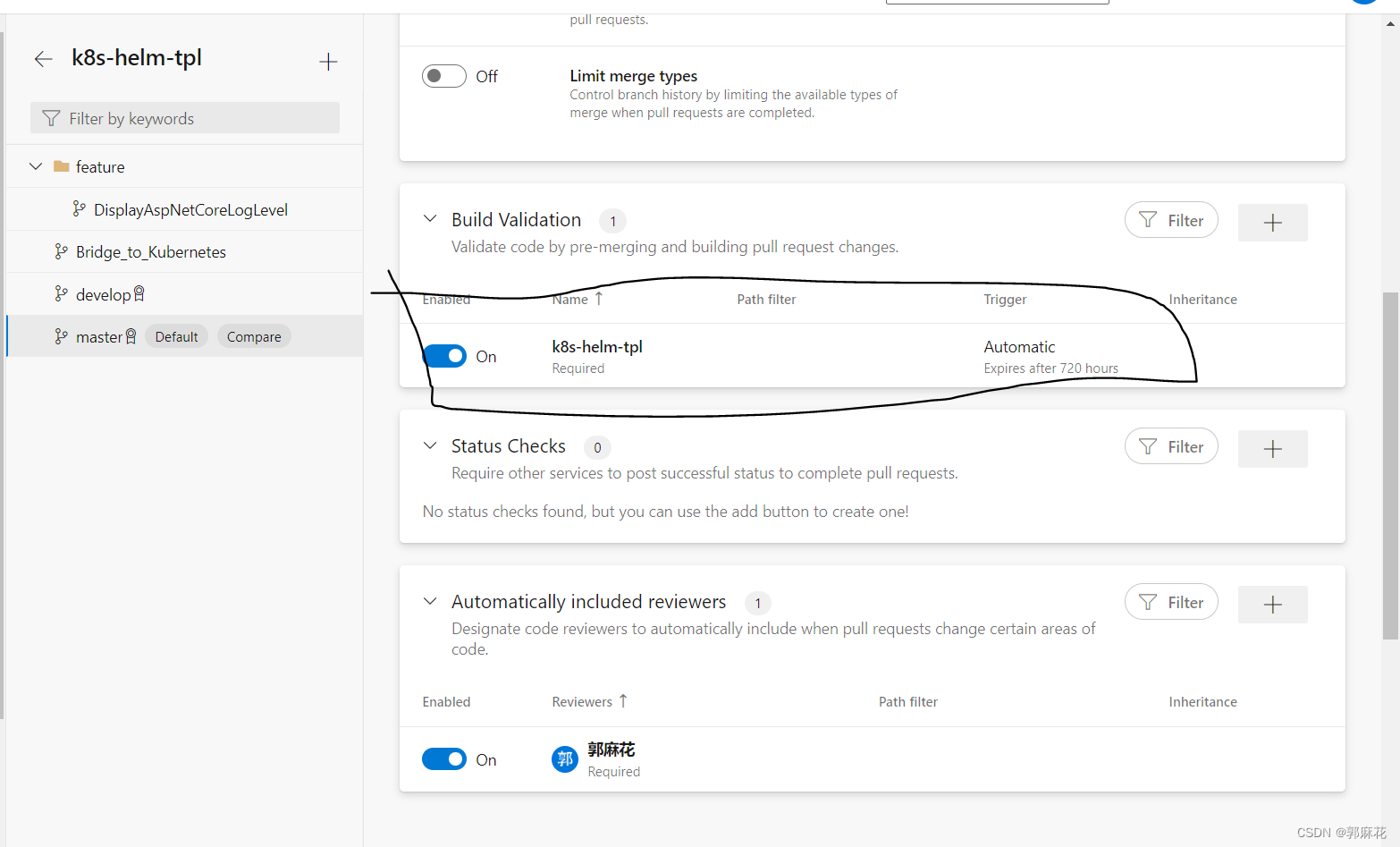1400x847 pixels.
Task: Click the branch icon beside Bridge_to_Kubernetes
Action: [61, 251]
